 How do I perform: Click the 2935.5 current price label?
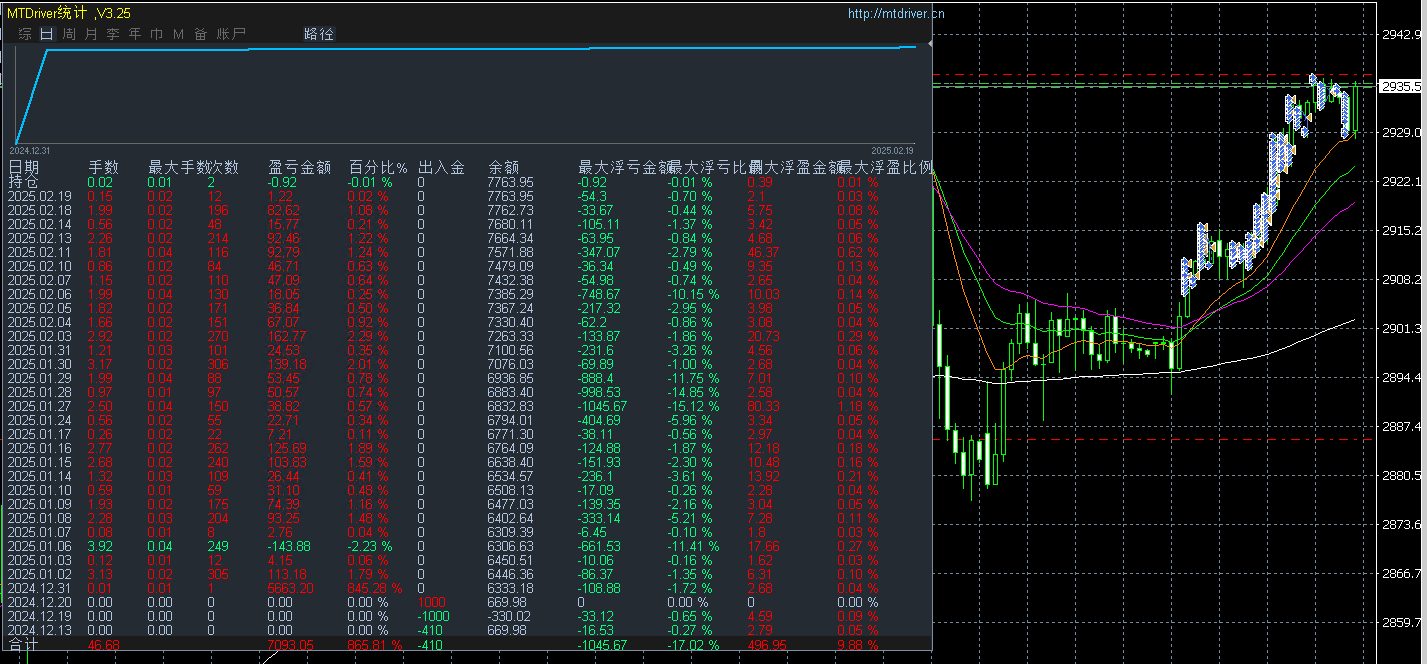(1400, 87)
